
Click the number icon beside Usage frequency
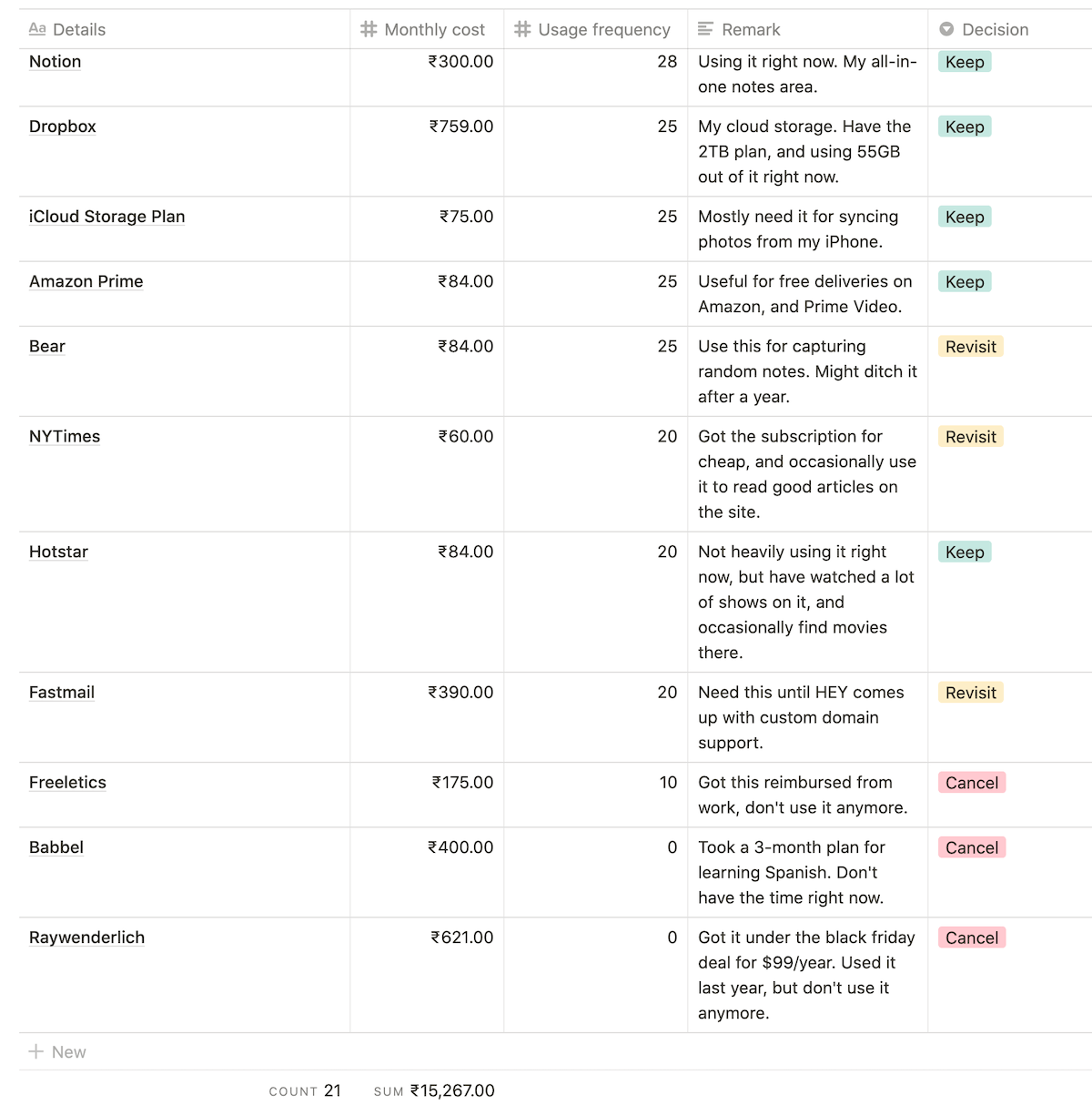click(522, 29)
